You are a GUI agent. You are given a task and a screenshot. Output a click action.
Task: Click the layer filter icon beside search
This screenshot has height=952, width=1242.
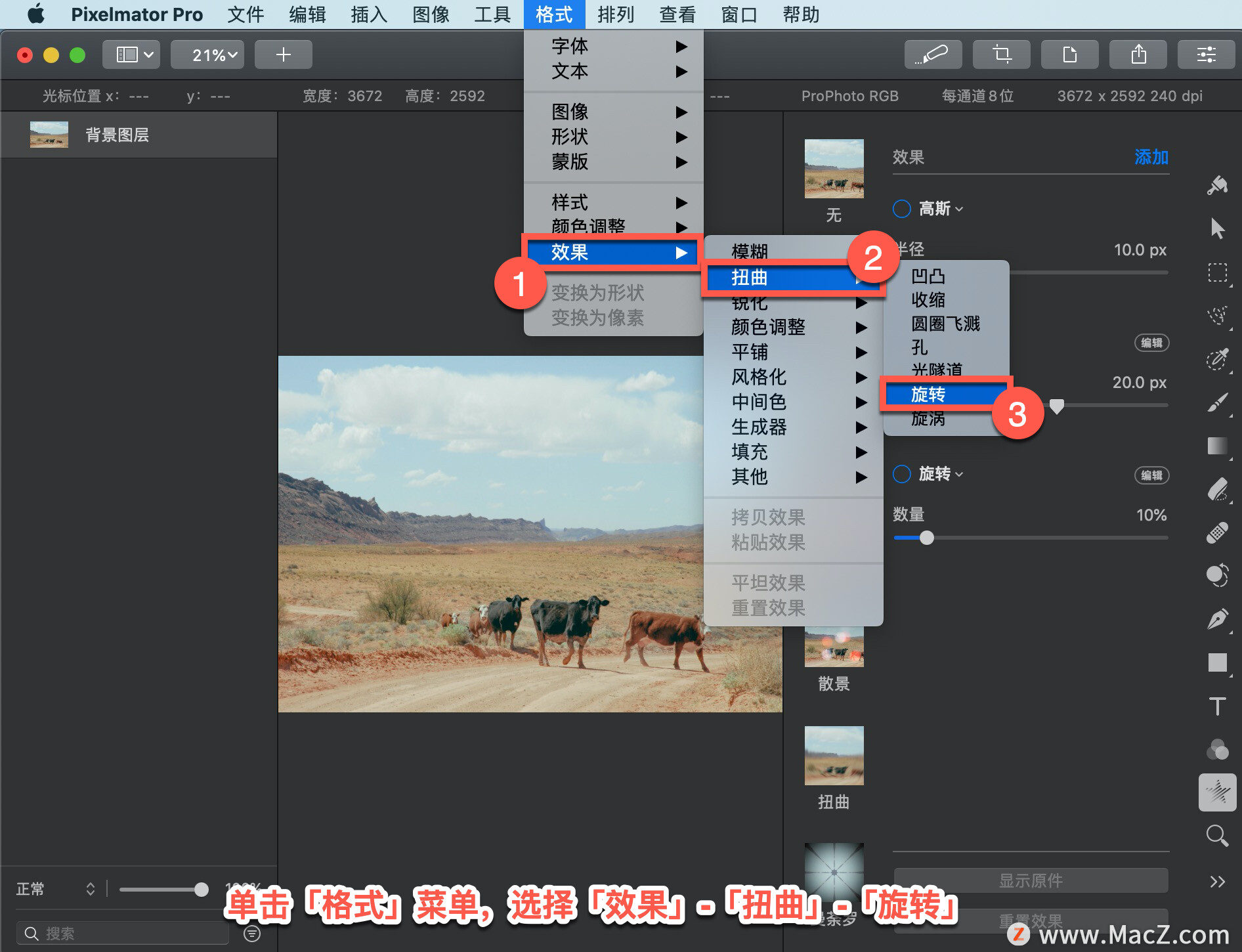point(252,933)
